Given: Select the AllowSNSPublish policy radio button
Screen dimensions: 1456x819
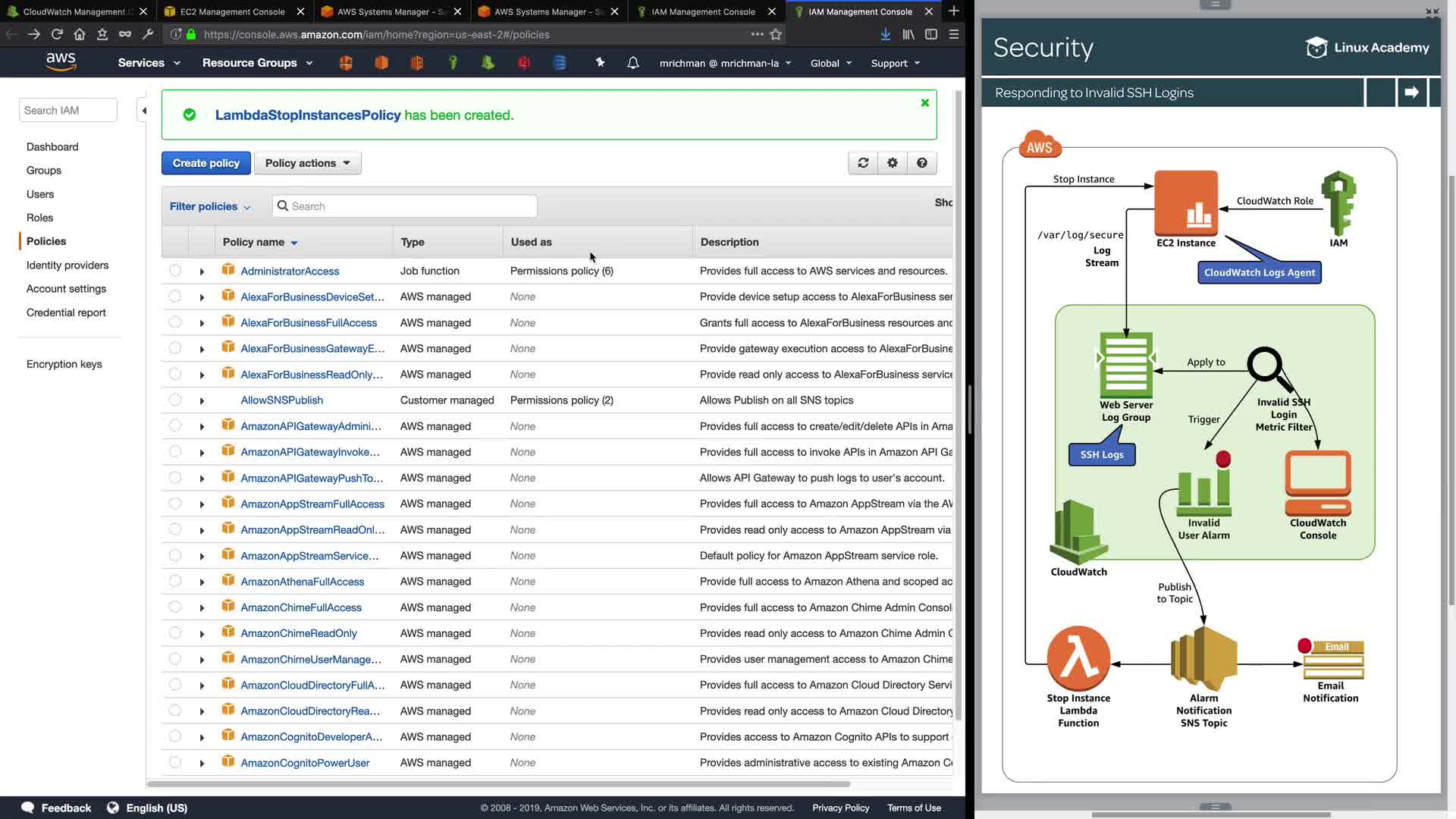Looking at the screenshot, I should click(175, 400).
